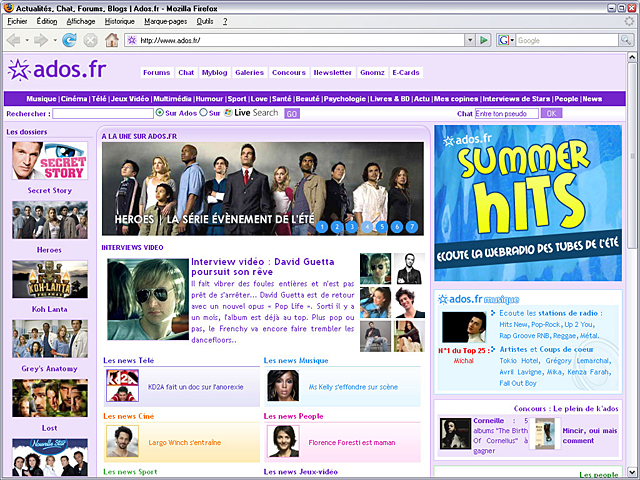Open the Affichage menu
Viewport: 640px width, 480px height.
click(81, 21)
